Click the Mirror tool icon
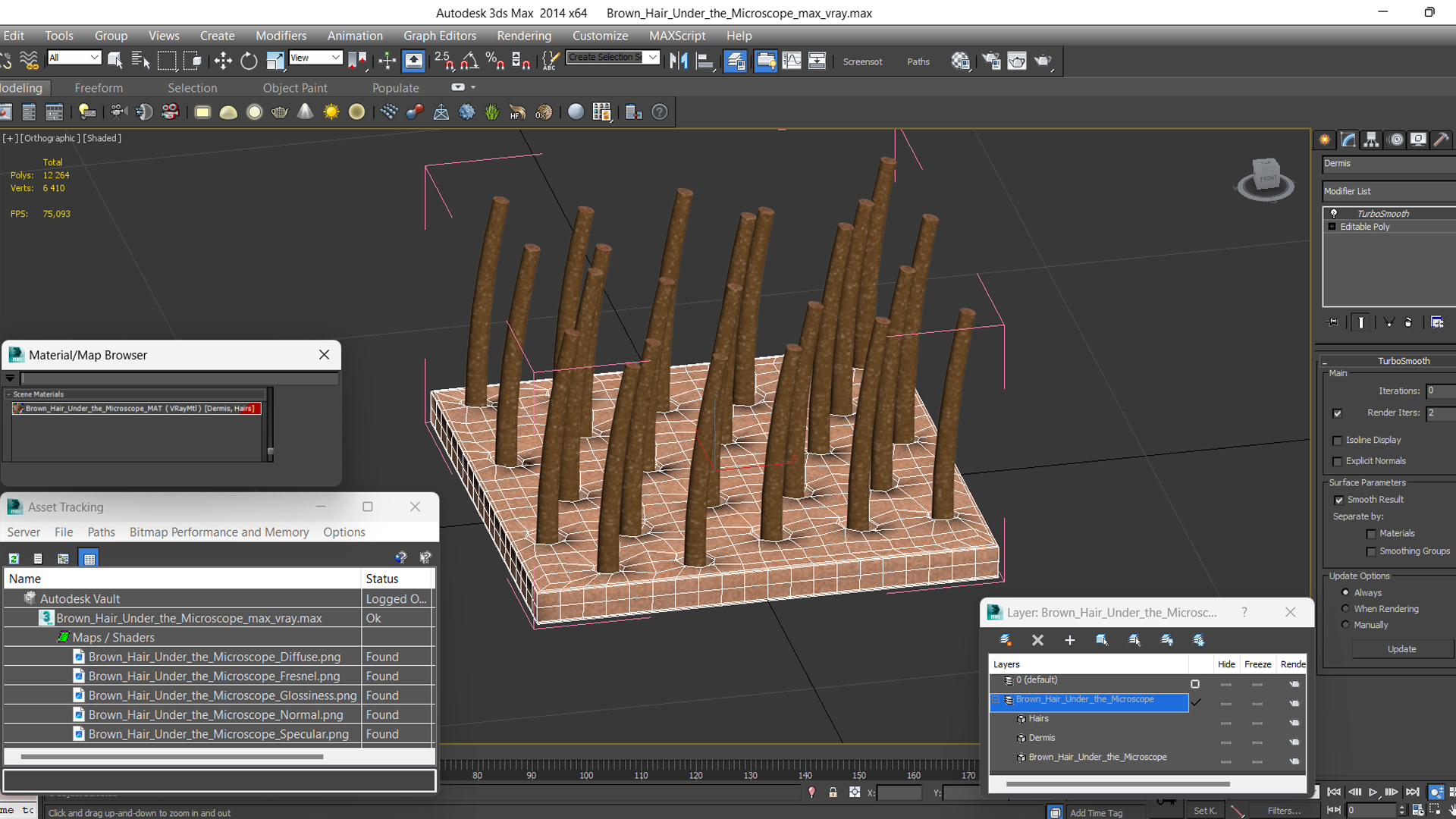The height and width of the screenshot is (819, 1456). coord(679,61)
